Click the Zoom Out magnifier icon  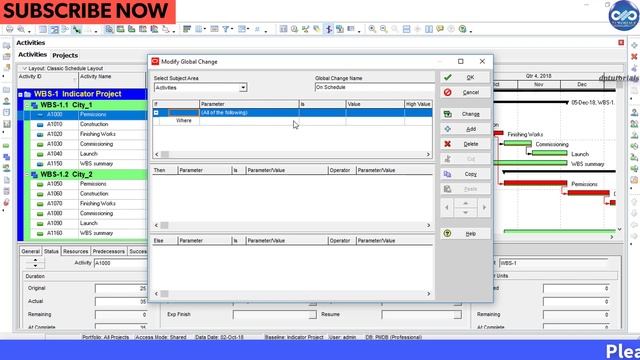pyautogui.click(x=383, y=29)
